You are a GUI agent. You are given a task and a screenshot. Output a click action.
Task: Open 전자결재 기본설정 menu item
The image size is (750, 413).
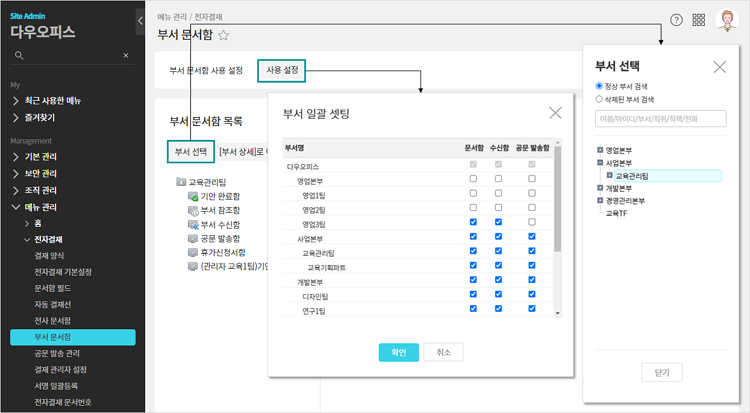tap(63, 271)
